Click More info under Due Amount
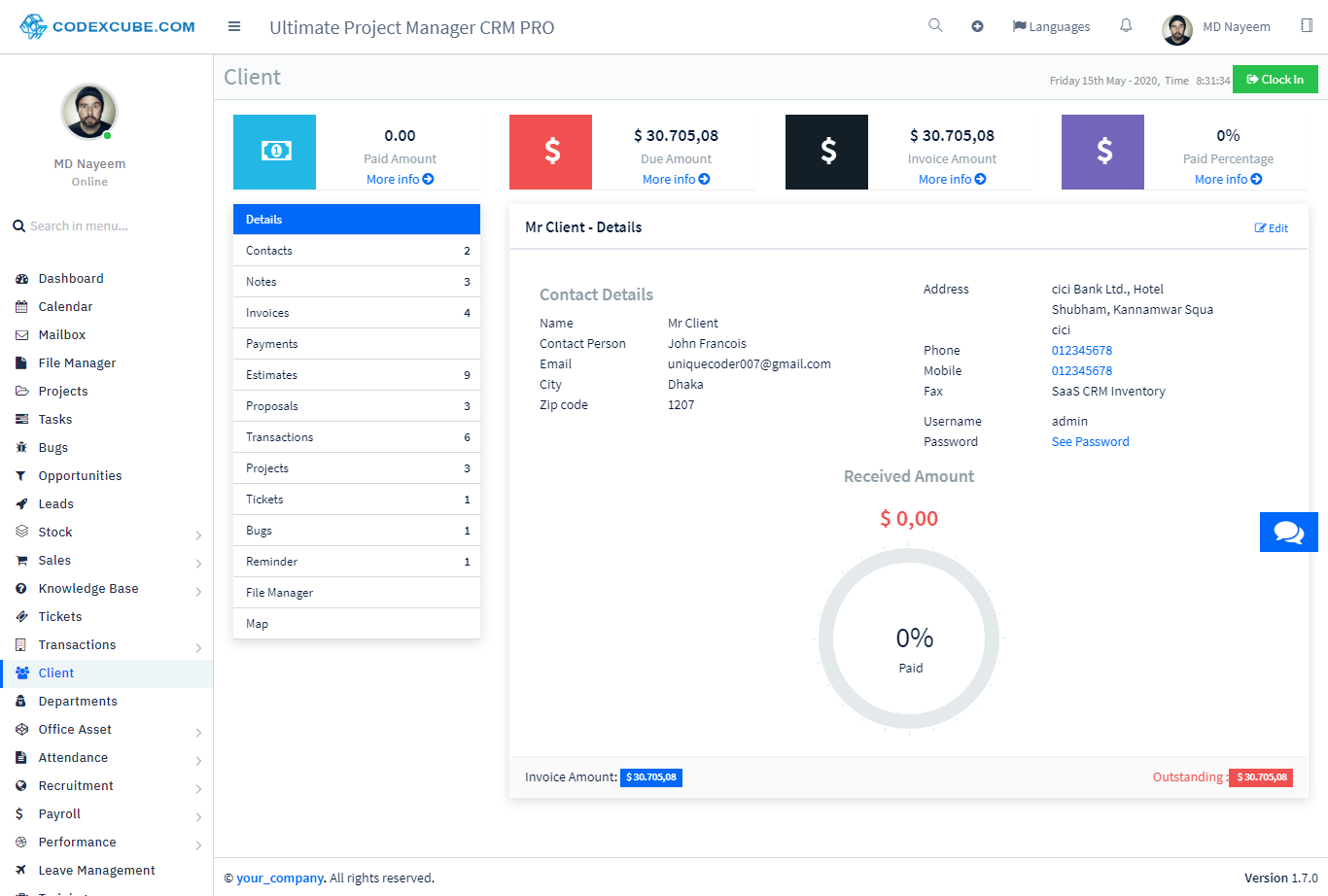The image size is (1328, 896). (x=676, y=180)
